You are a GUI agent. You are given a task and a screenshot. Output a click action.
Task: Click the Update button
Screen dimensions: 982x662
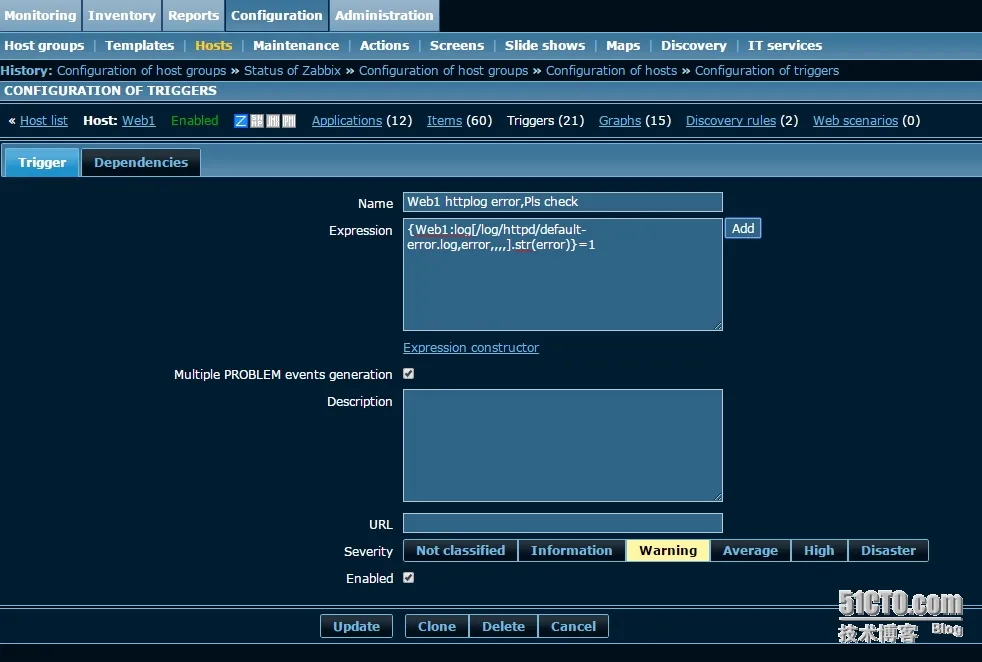[356, 626]
